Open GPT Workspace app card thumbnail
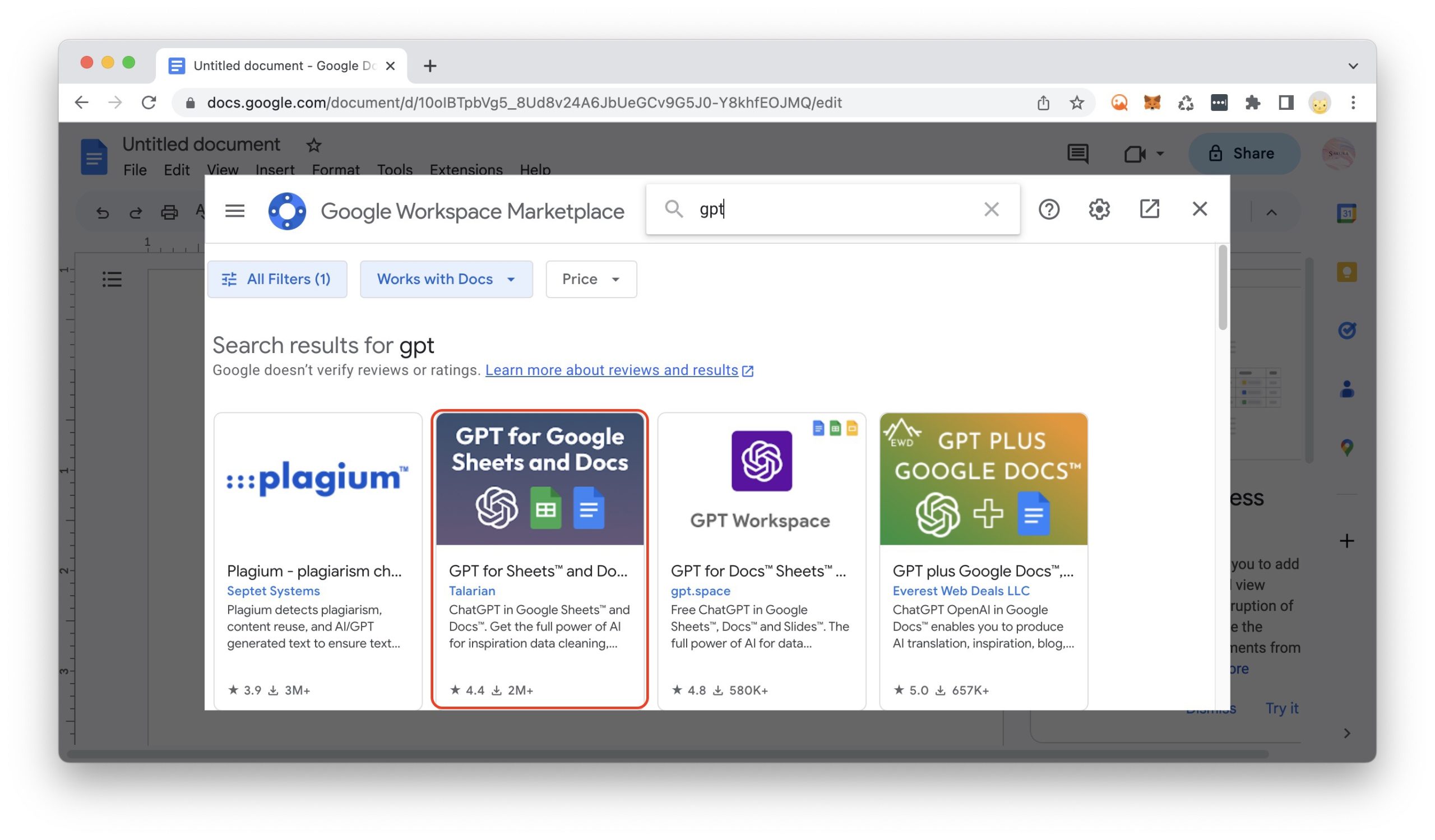Screen dimensions: 1435x840 [761, 479]
